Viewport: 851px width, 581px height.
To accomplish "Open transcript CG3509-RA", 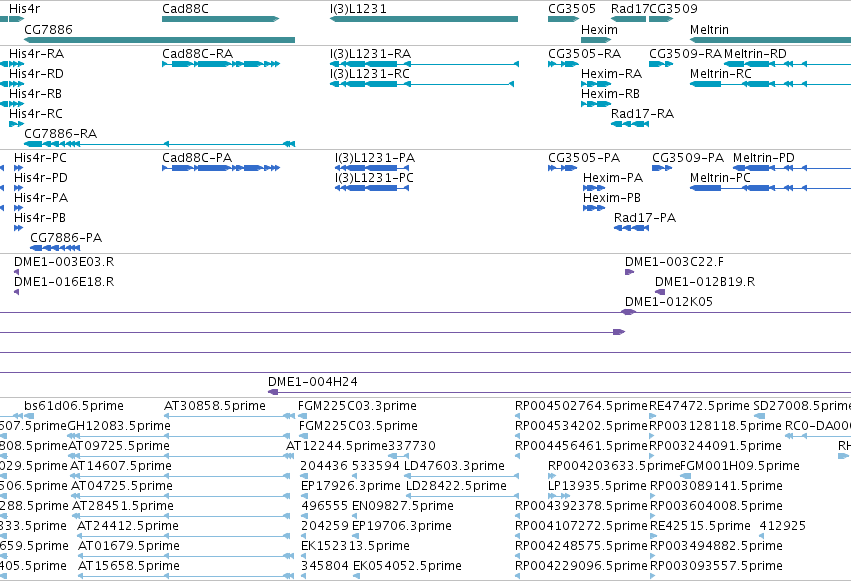I will coord(685,54).
